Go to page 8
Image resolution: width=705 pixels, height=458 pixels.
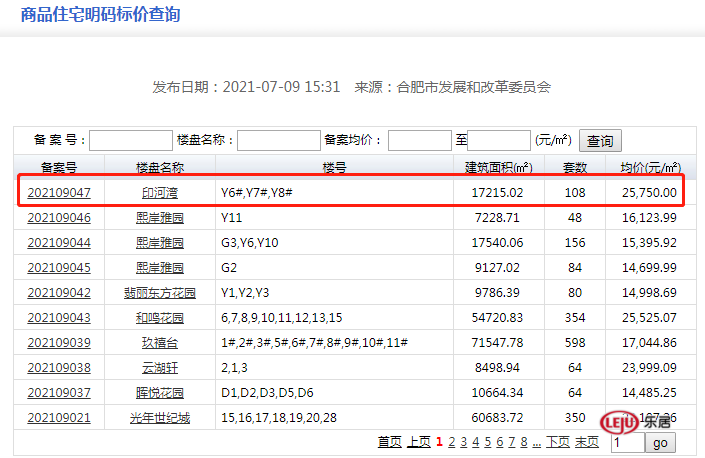[524, 442]
